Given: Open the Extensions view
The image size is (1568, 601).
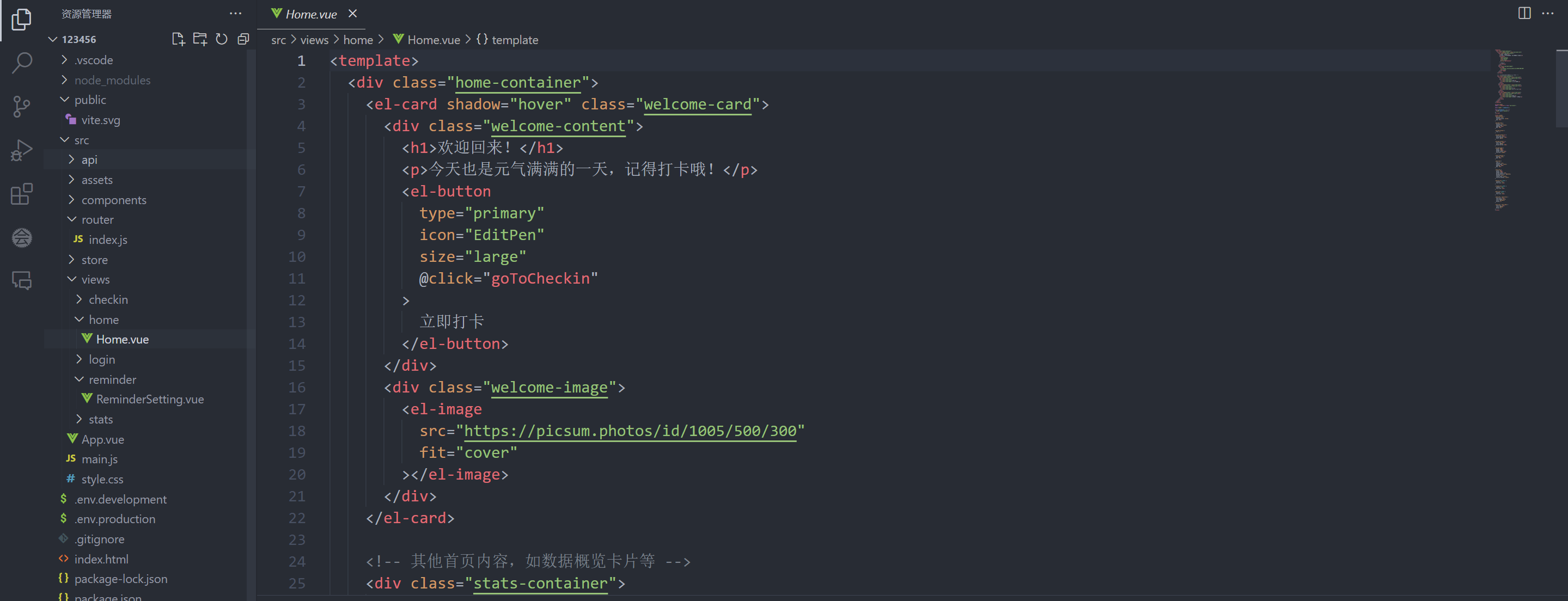Looking at the screenshot, I should (22, 194).
